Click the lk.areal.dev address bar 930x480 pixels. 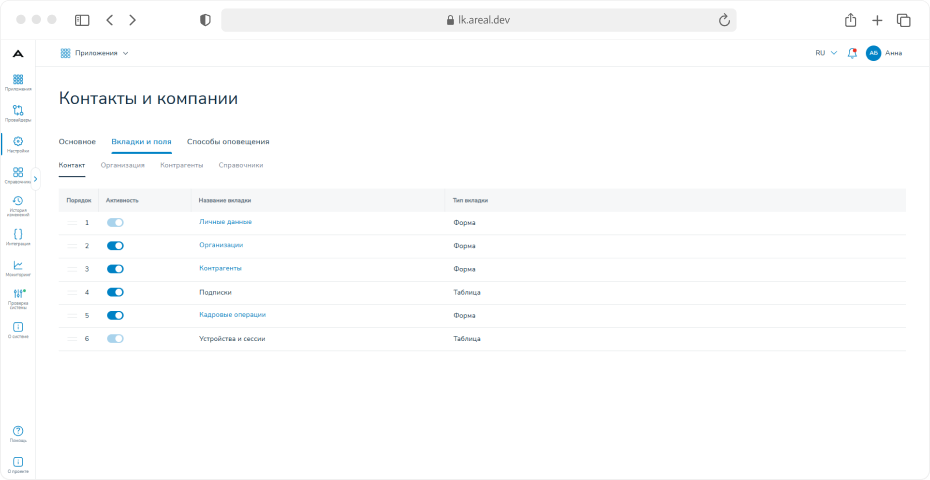pyautogui.click(x=479, y=20)
